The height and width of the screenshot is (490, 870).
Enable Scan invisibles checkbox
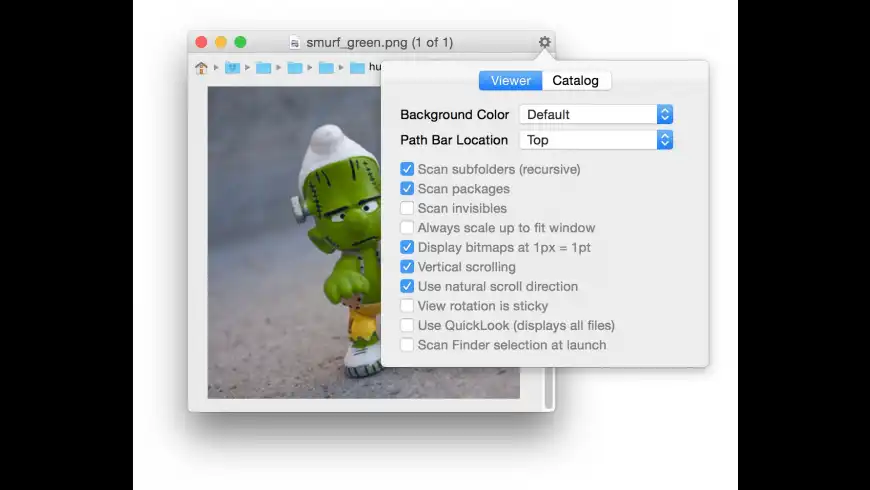click(x=407, y=208)
